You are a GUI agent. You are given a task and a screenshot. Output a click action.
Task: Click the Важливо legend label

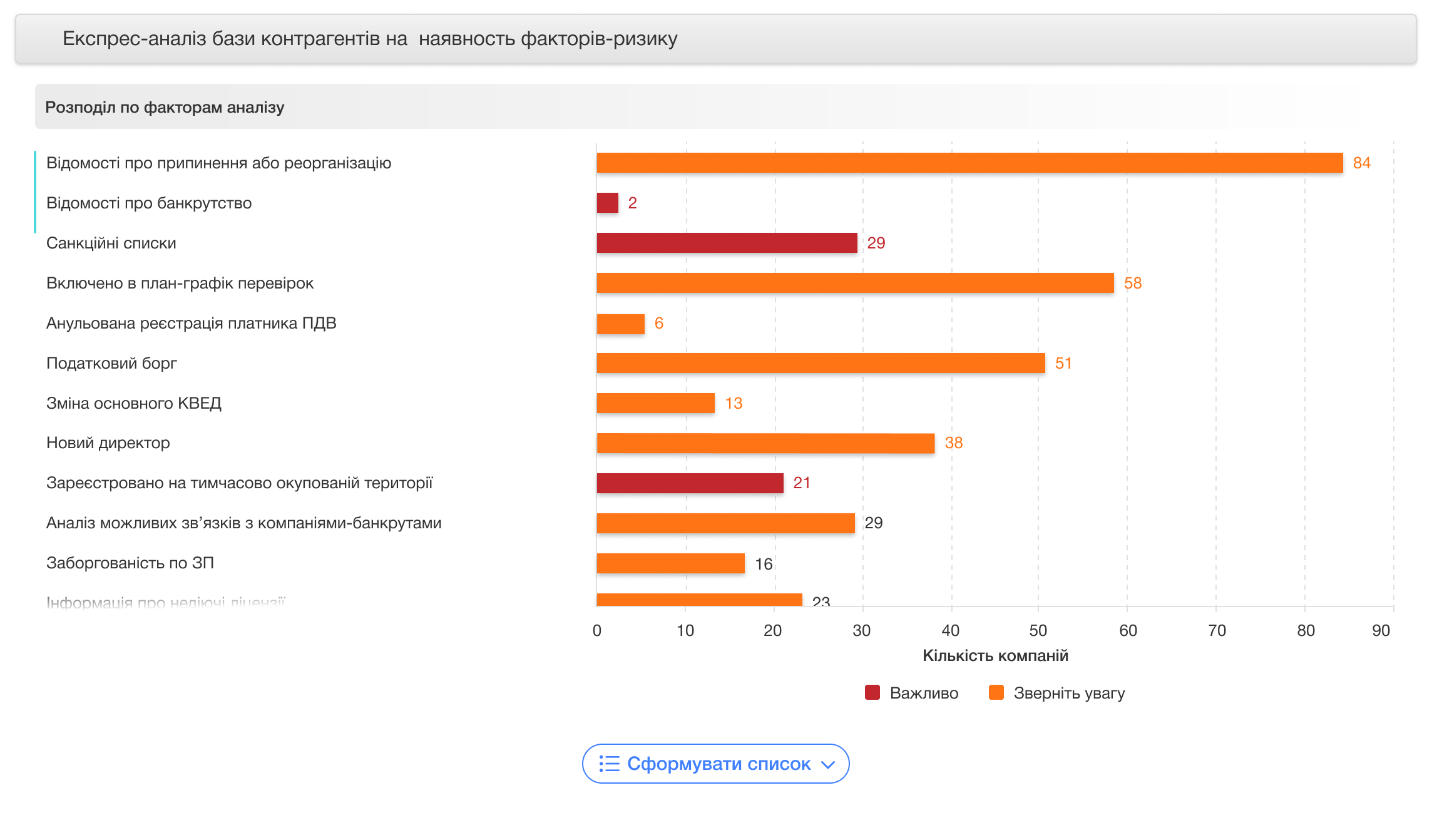point(924,693)
